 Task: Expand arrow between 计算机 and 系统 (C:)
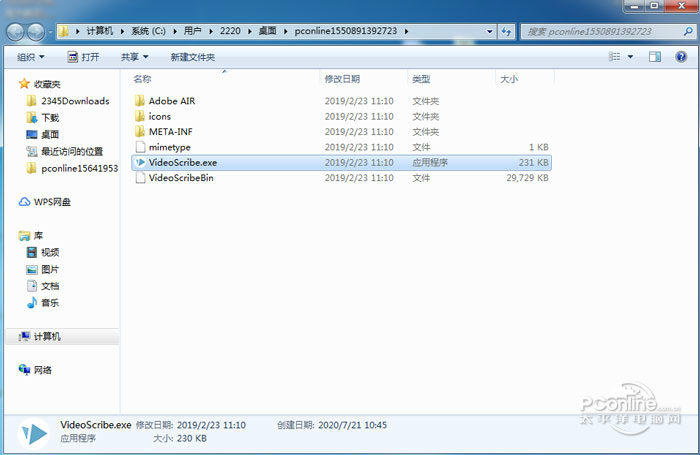pyautogui.click(x=122, y=31)
